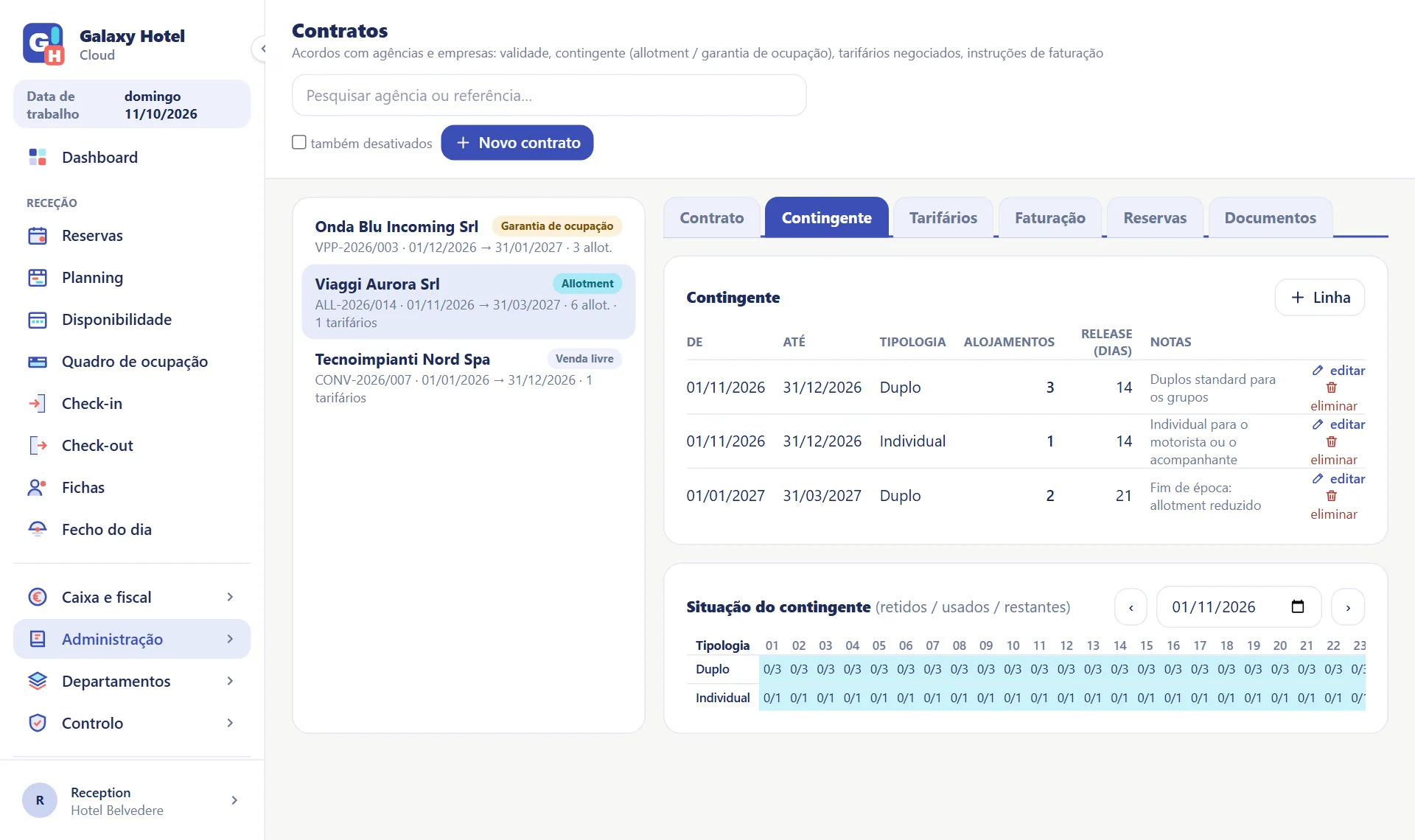Click the Controlo shield icon
Screen dimensions: 1415x840
38,723
